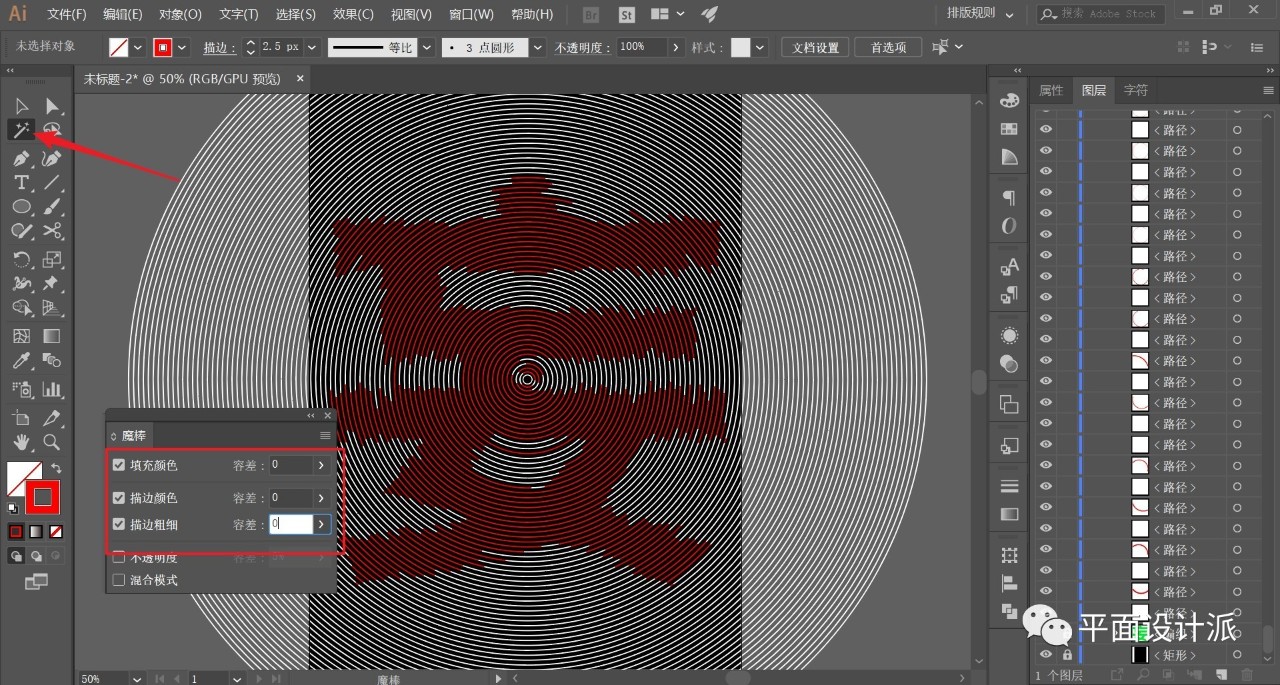This screenshot has width=1280, height=685.
Task: Select the Eyedropper tool
Action: [21, 361]
